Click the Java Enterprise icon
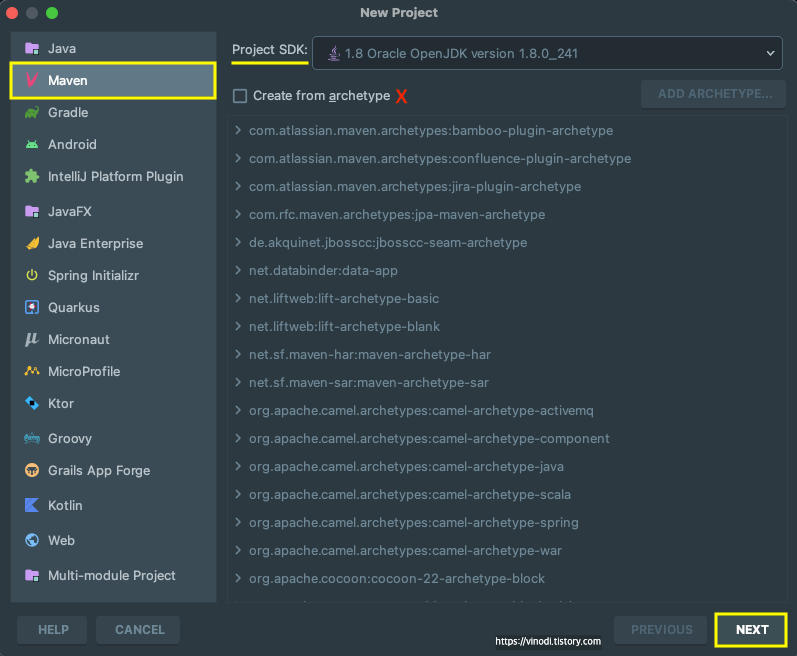The width and height of the screenshot is (797, 656). click(x=32, y=243)
